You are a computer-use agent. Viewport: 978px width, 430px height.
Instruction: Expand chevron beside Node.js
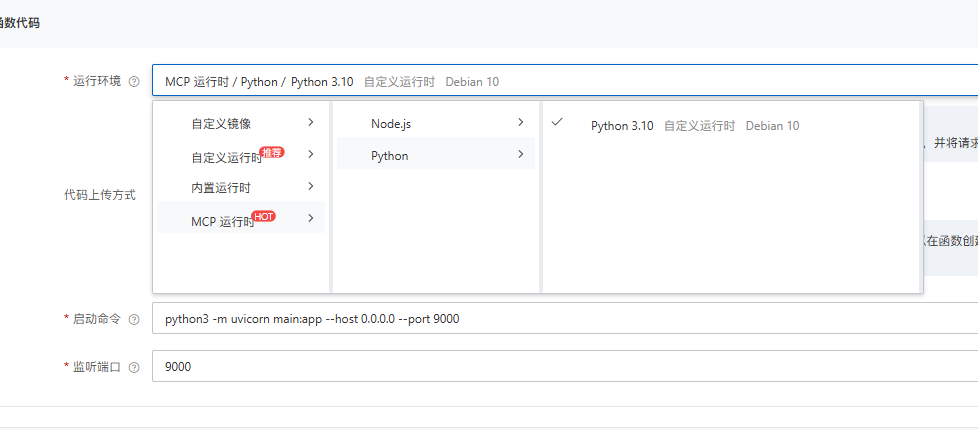[x=521, y=122]
